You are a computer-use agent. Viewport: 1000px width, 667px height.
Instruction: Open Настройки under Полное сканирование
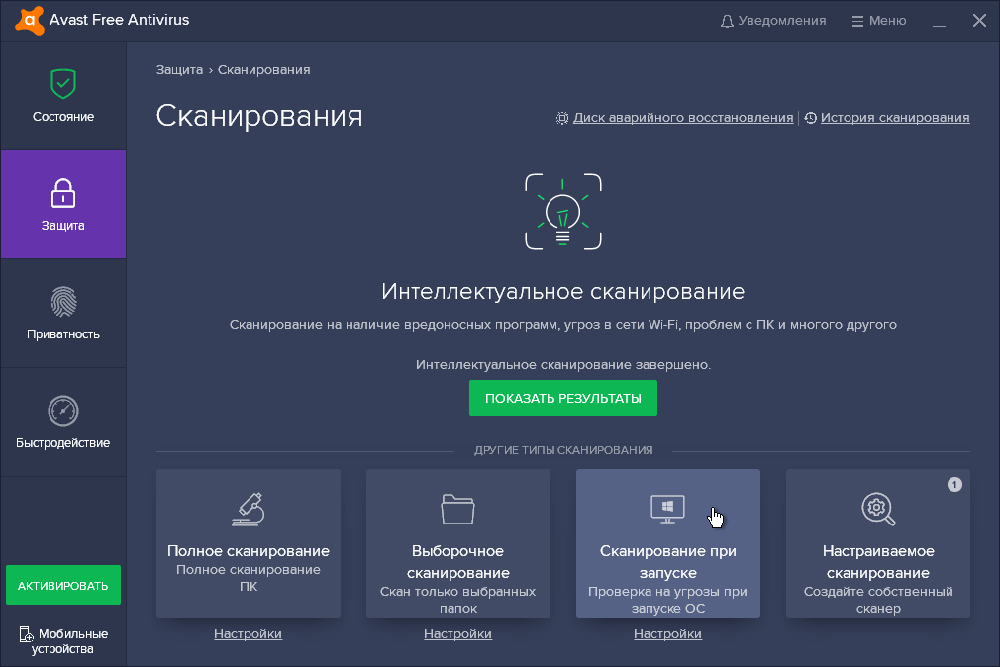[248, 634]
